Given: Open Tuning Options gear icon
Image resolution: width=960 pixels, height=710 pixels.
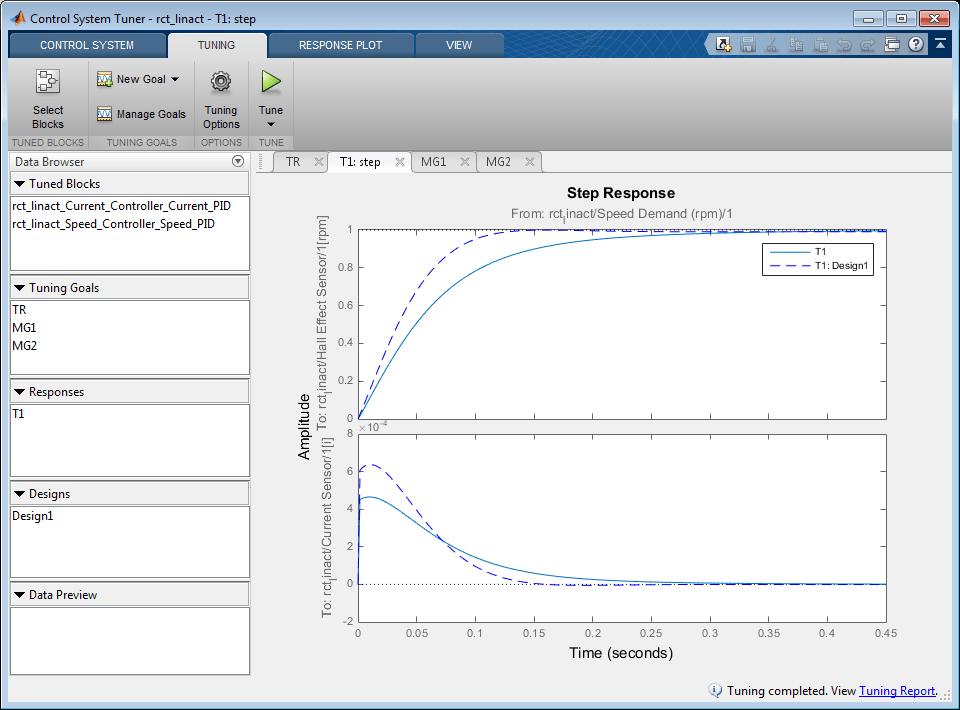Looking at the screenshot, I should (x=221, y=82).
